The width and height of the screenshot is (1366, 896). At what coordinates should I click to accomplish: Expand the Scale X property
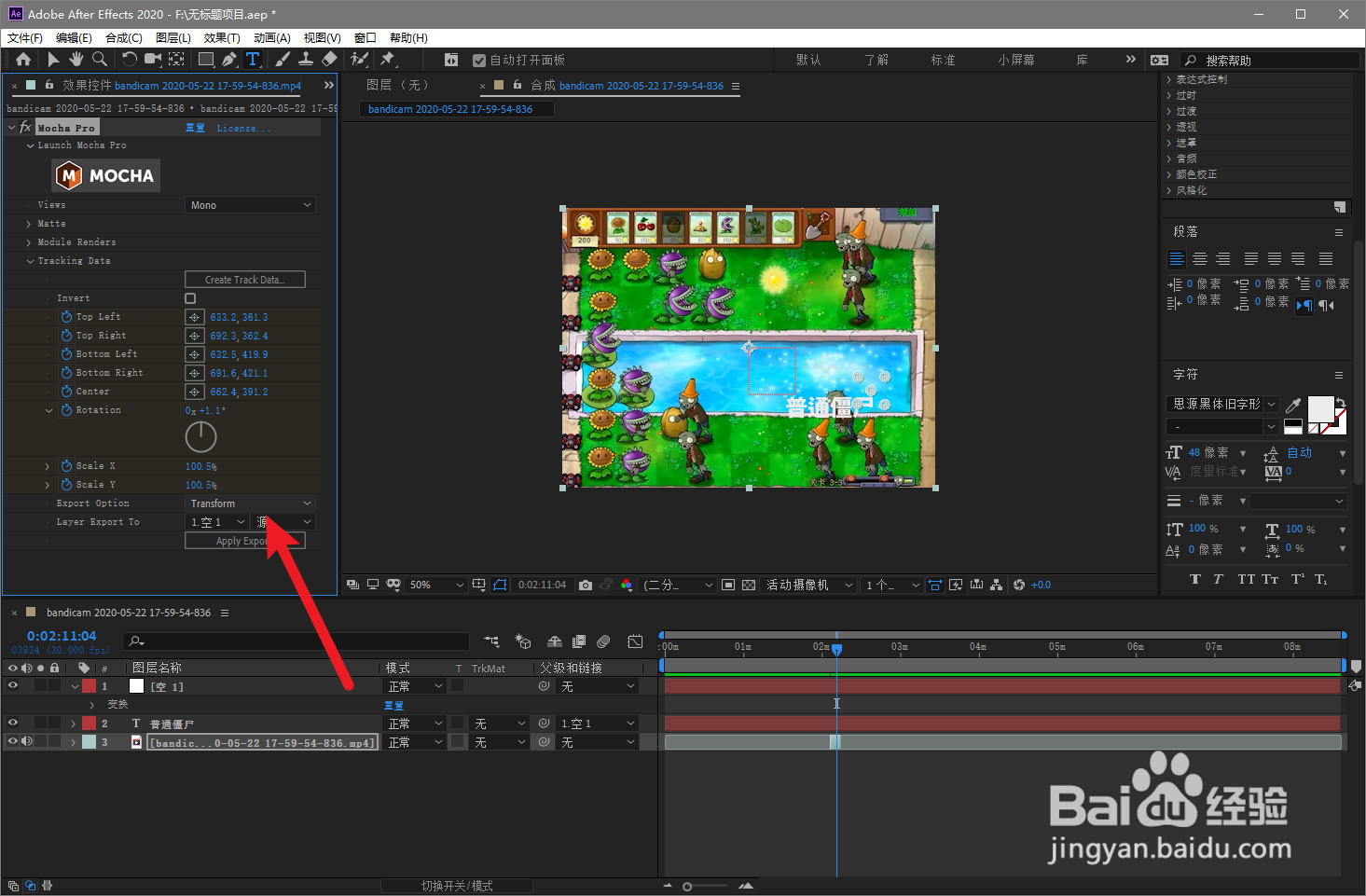point(48,466)
